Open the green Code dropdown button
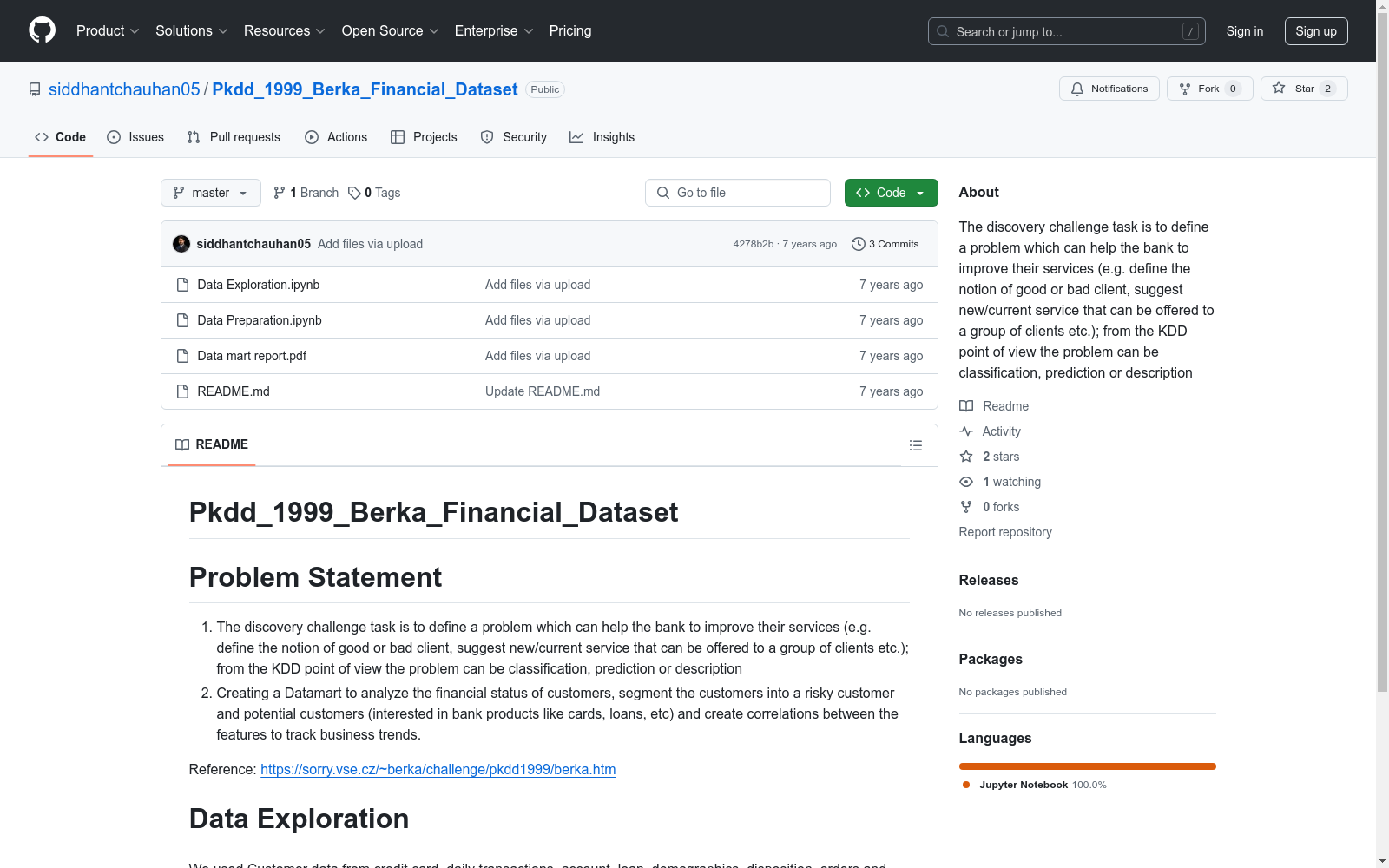The image size is (1389, 868). [891, 193]
